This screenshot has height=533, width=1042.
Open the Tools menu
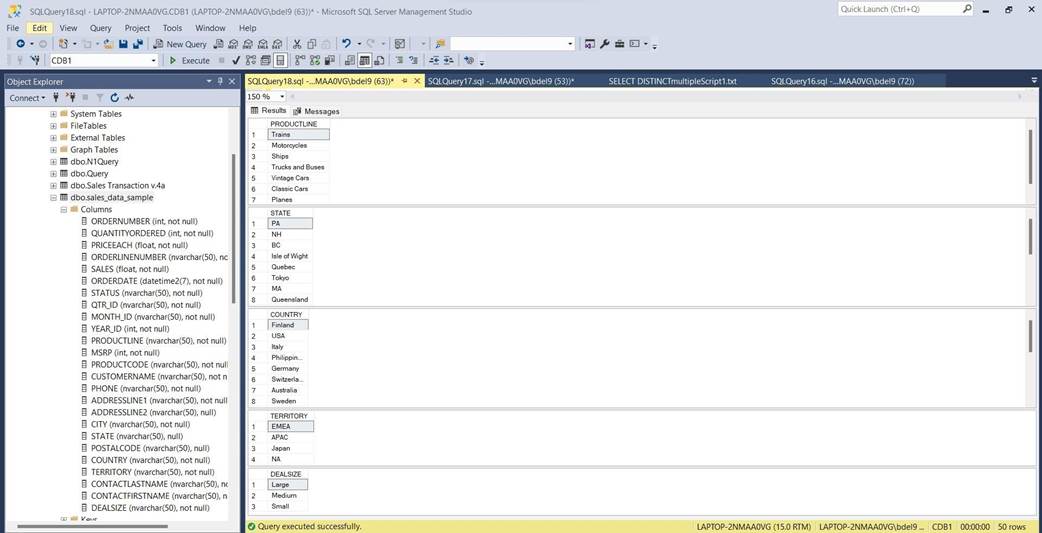(x=172, y=28)
